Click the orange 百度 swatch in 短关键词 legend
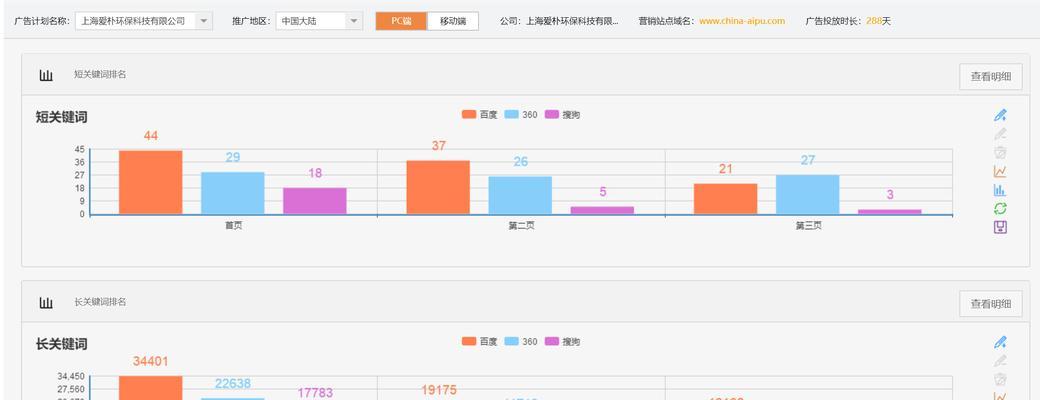Viewport: 1040px width, 400px height. 469,115
